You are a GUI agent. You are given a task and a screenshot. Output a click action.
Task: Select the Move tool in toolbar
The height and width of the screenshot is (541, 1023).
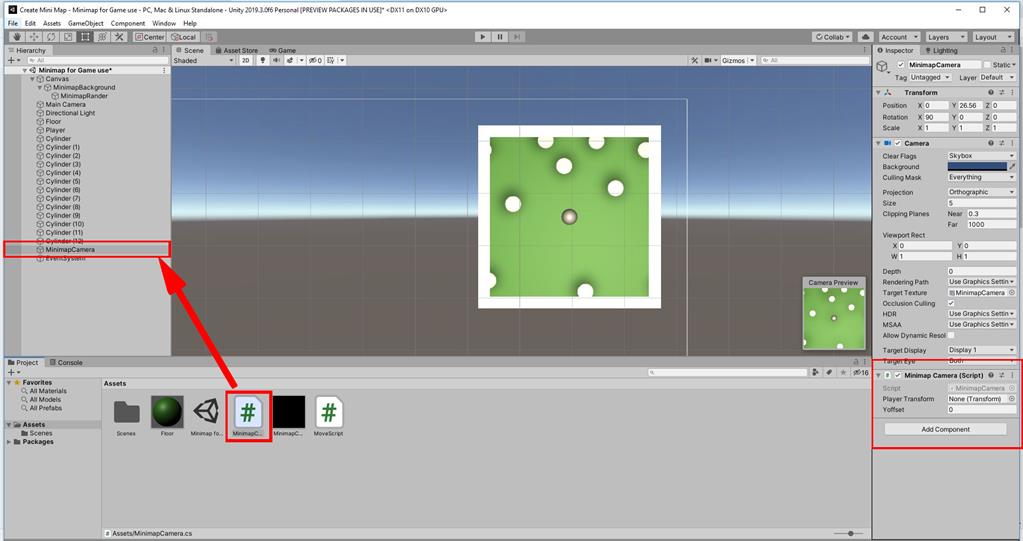tap(34, 37)
